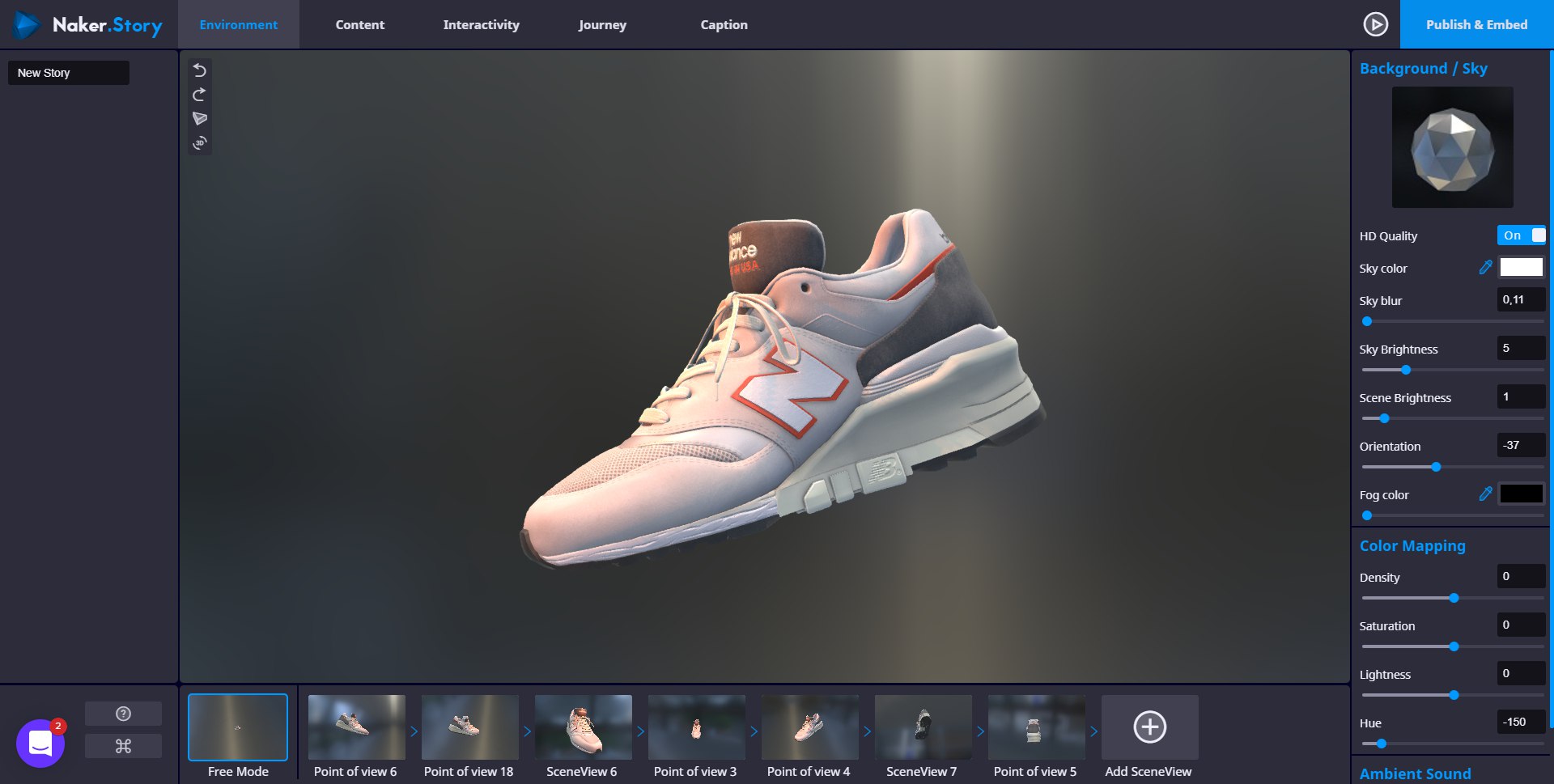The height and width of the screenshot is (784, 1554).
Task: Click the Lightness value field
Action: tap(1521, 673)
